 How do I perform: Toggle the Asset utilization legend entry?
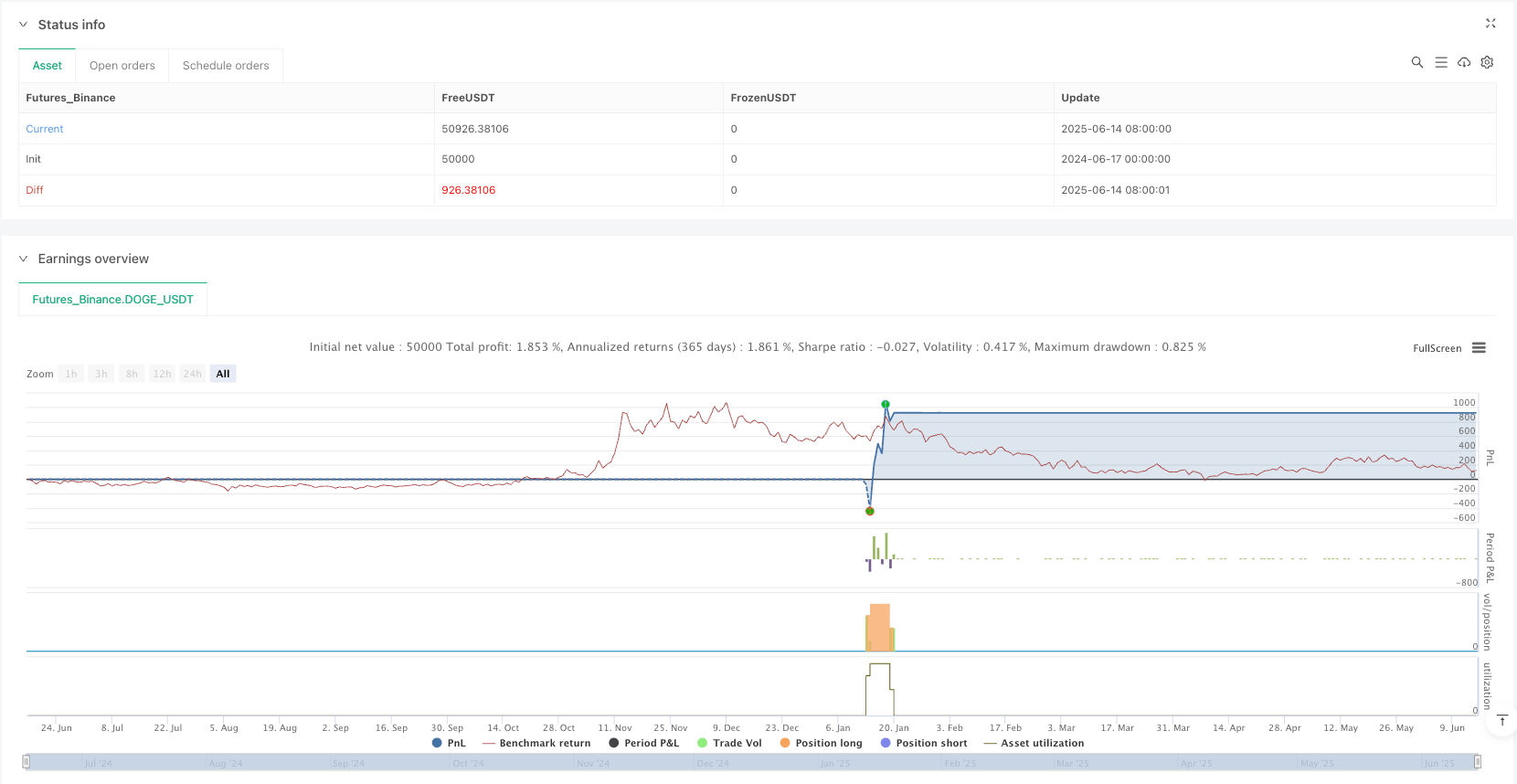[1034, 743]
